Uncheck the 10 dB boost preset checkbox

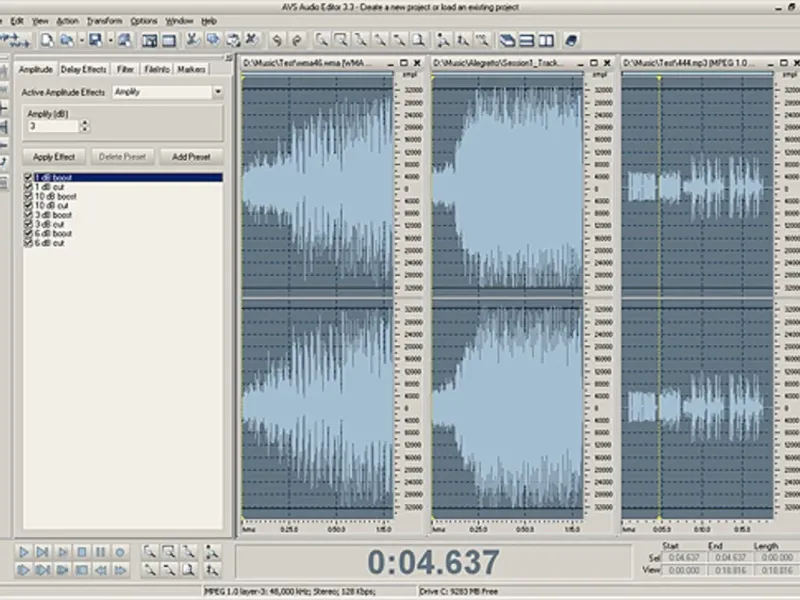point(29,197)
